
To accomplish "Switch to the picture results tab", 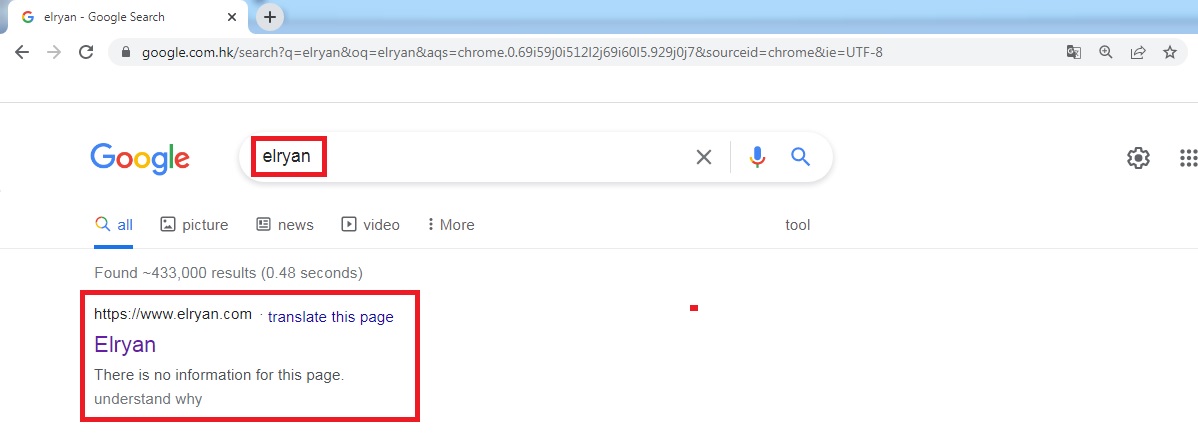I will pyautogui.click(x=194, y=225).
